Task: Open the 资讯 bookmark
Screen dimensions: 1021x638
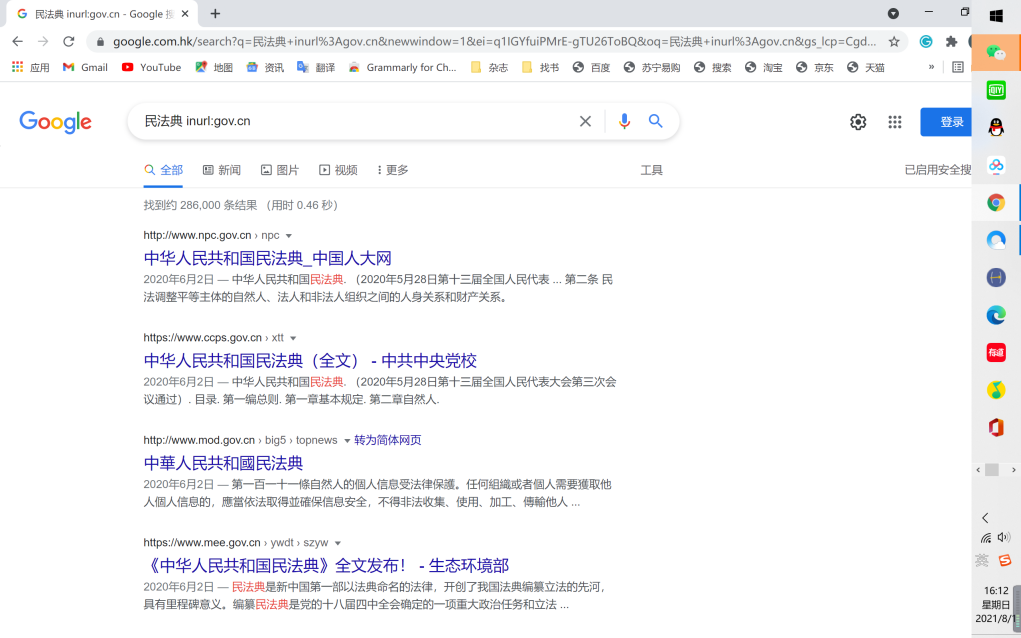Action: pyautogui.click(x=265, y=67)
